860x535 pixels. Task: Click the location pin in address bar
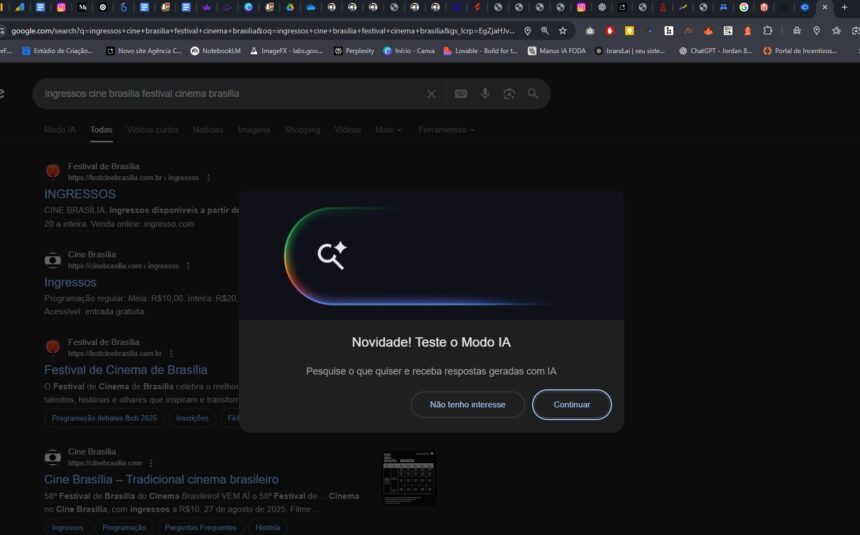tap(528, 31)
